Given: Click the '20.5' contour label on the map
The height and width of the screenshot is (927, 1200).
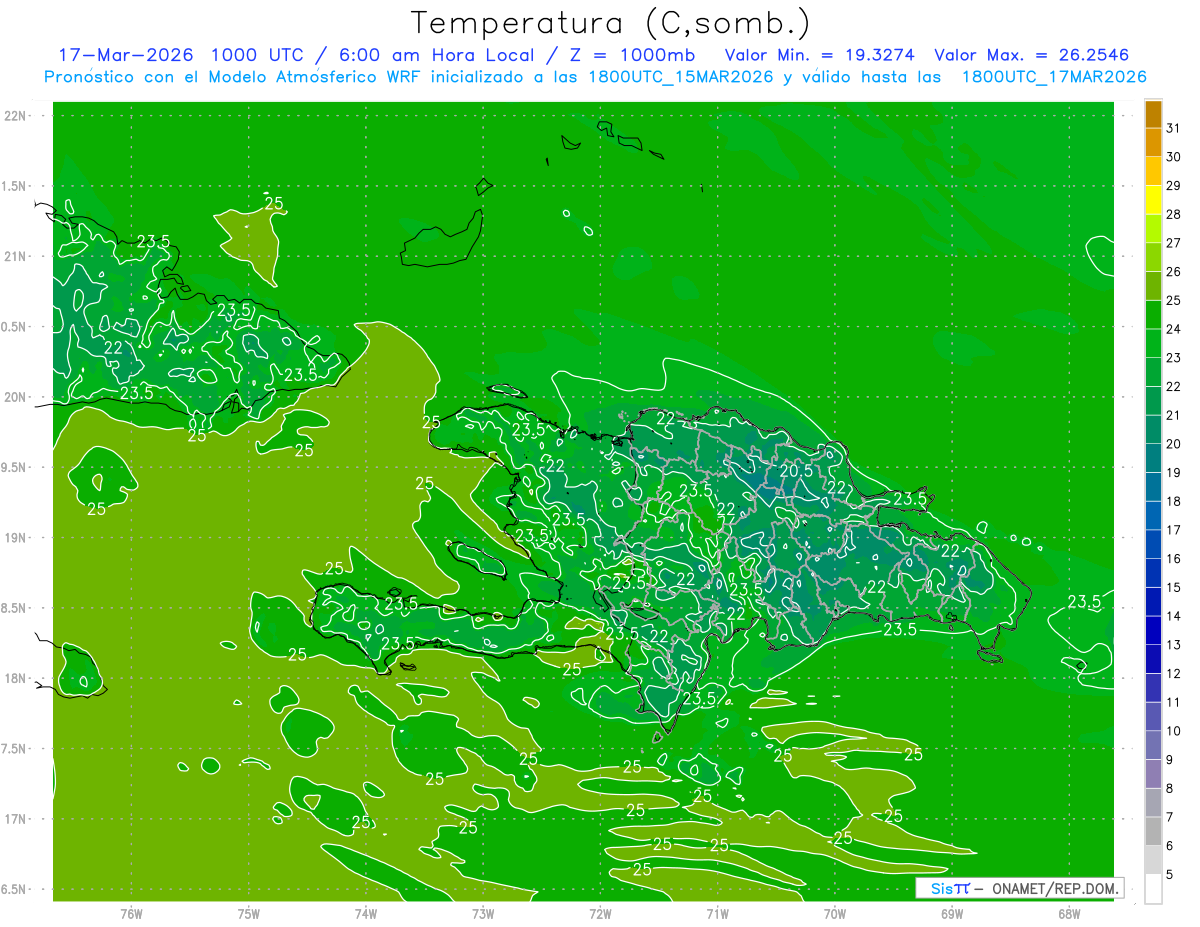Looking at the screenshot, I should pos(795,470).
